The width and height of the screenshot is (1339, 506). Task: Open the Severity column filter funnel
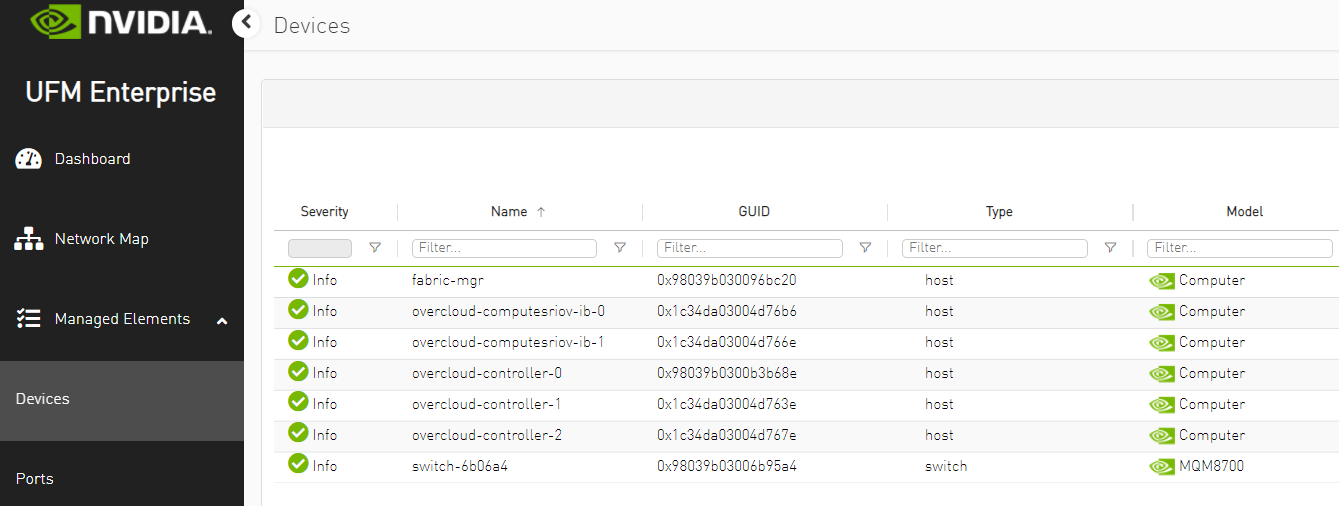click(x=375, y=248)
